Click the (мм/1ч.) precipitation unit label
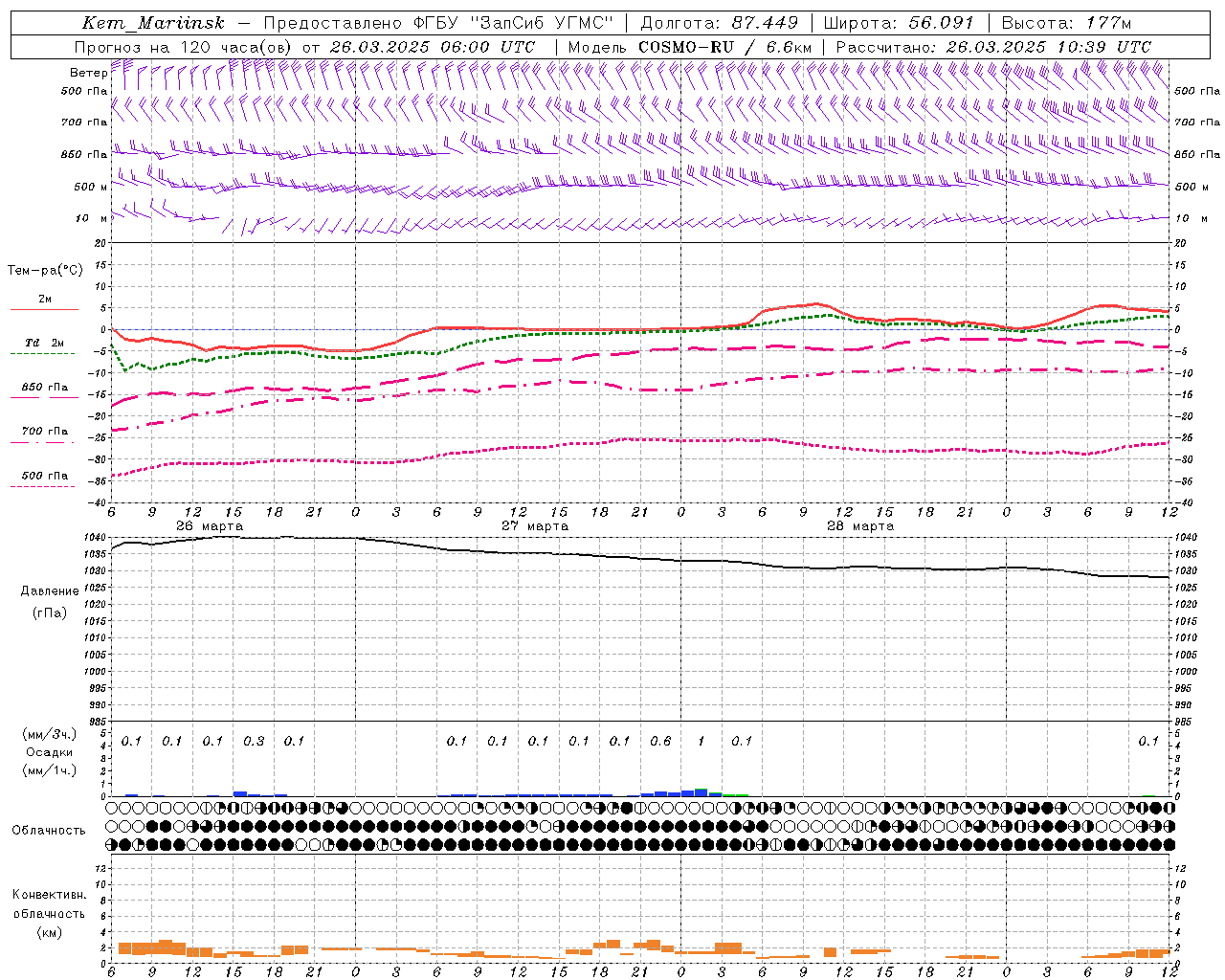 coord(49,770)
